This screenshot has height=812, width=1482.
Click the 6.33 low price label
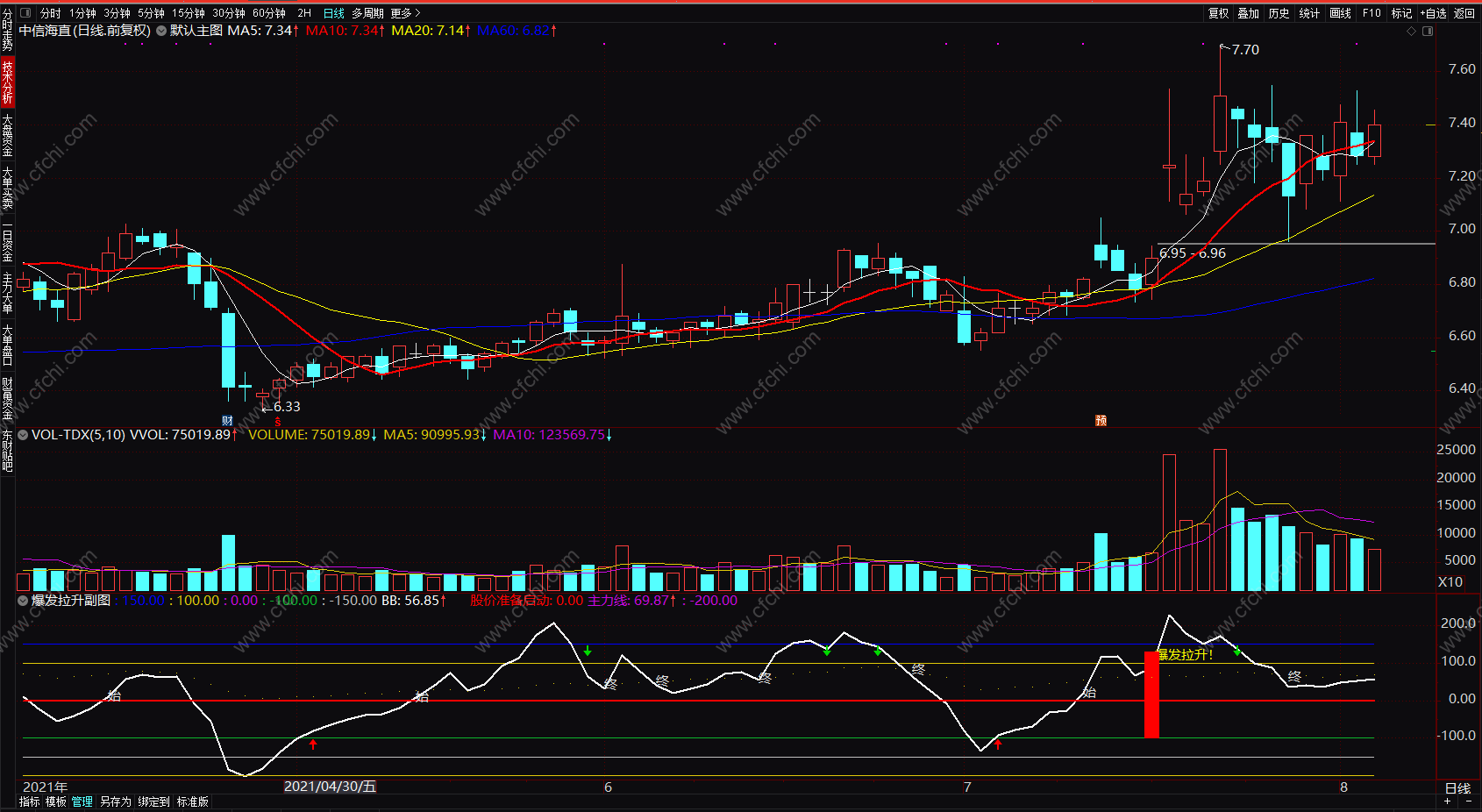(287, 407)
